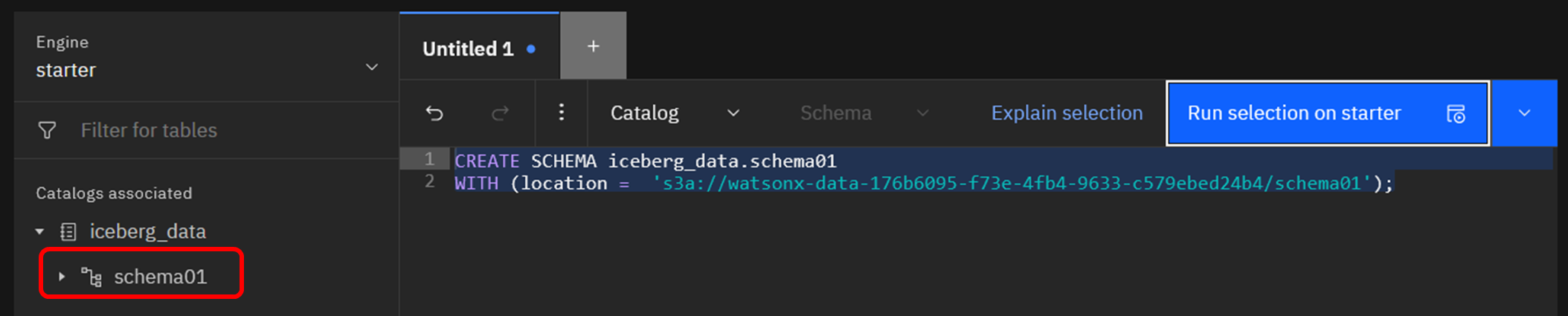The image size is (1568, 316).
Task: Click the schema01 schema icon
Action: 91,277
